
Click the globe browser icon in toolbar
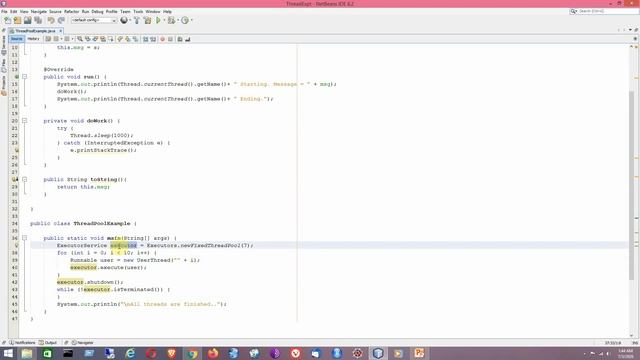[124, 20]
